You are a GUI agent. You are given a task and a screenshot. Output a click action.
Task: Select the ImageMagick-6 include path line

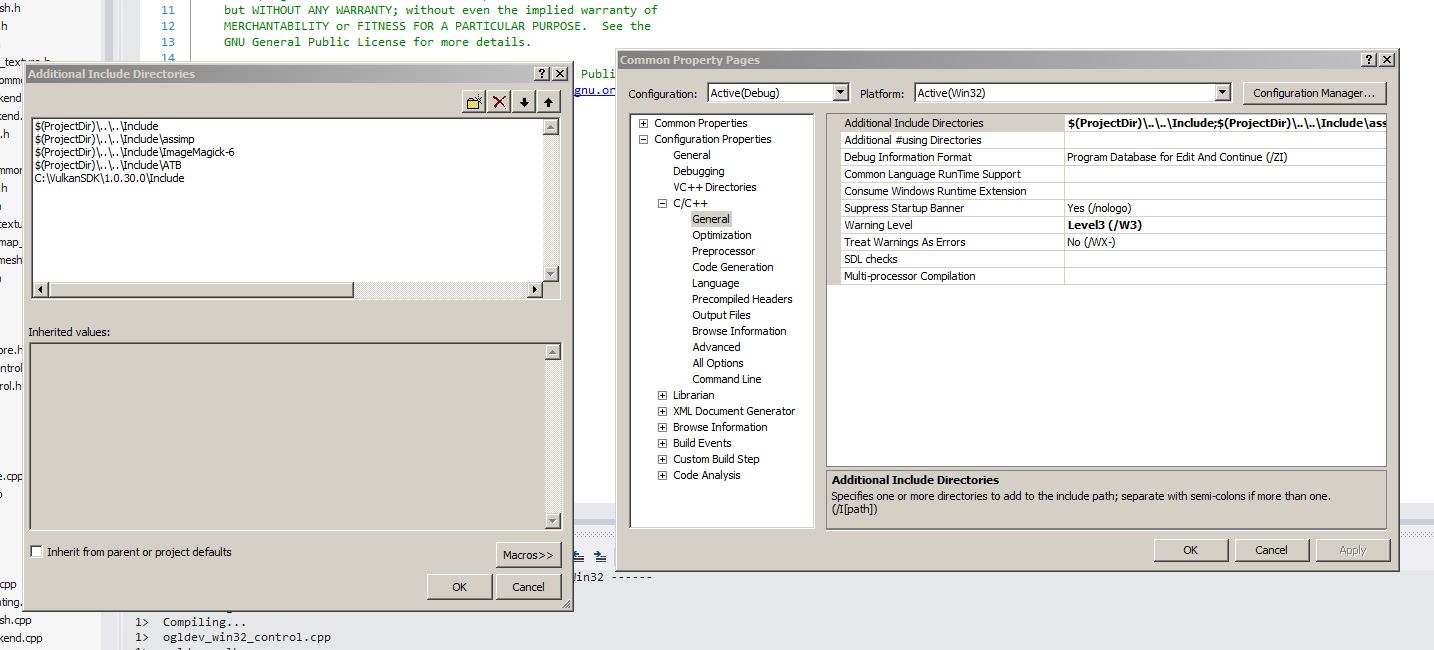[x=134, y=152]
